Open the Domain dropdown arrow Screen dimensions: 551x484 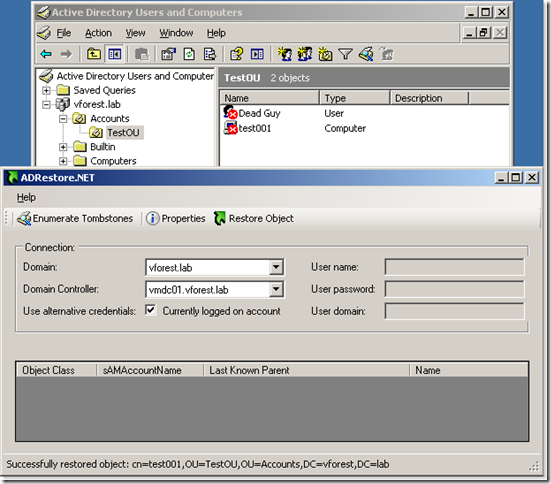276,267
